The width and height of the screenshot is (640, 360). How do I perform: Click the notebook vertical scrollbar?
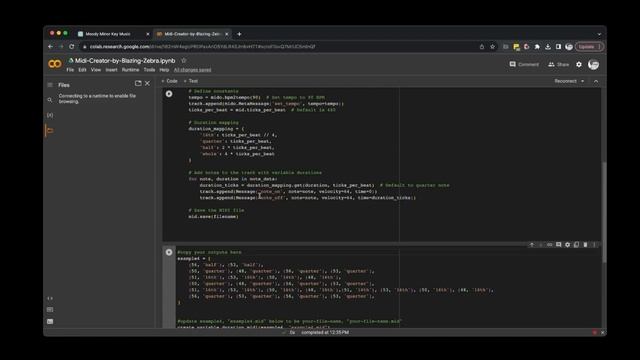(604, 212)
